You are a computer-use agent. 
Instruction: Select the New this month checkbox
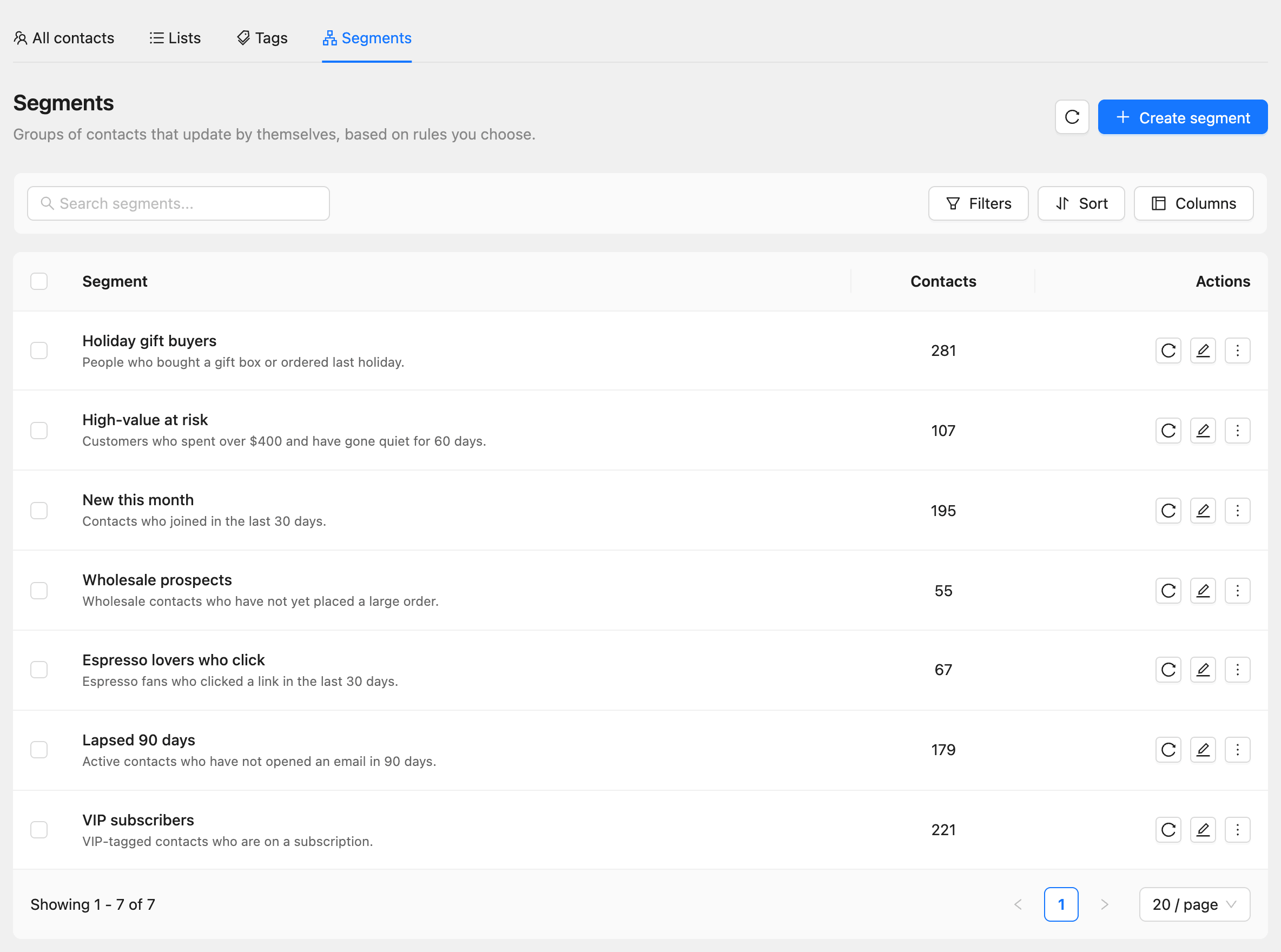tap(38, 511)
